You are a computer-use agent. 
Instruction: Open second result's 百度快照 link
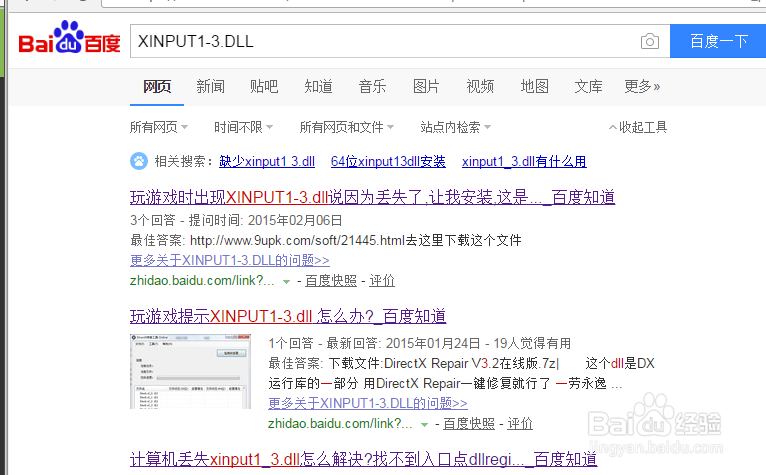point(469,423)
